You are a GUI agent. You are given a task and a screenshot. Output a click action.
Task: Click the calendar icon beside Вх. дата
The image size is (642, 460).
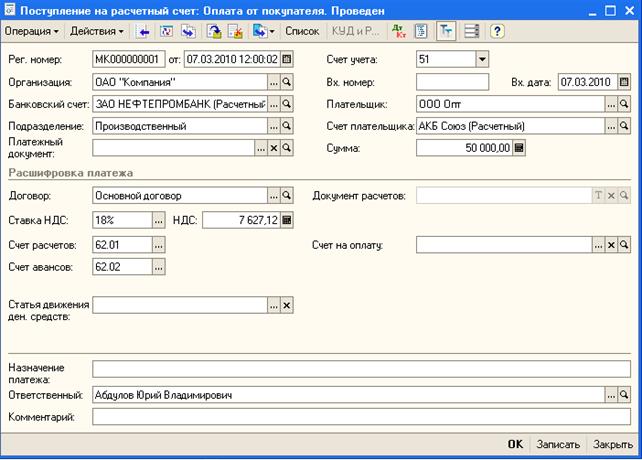(625, 82)
